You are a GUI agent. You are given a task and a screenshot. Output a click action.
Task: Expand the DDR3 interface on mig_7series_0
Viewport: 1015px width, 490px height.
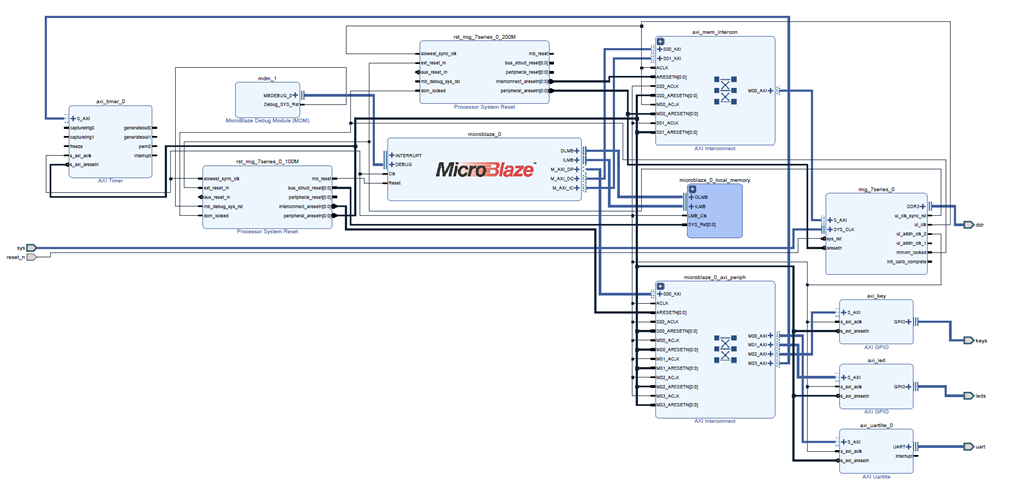[923, 206]
